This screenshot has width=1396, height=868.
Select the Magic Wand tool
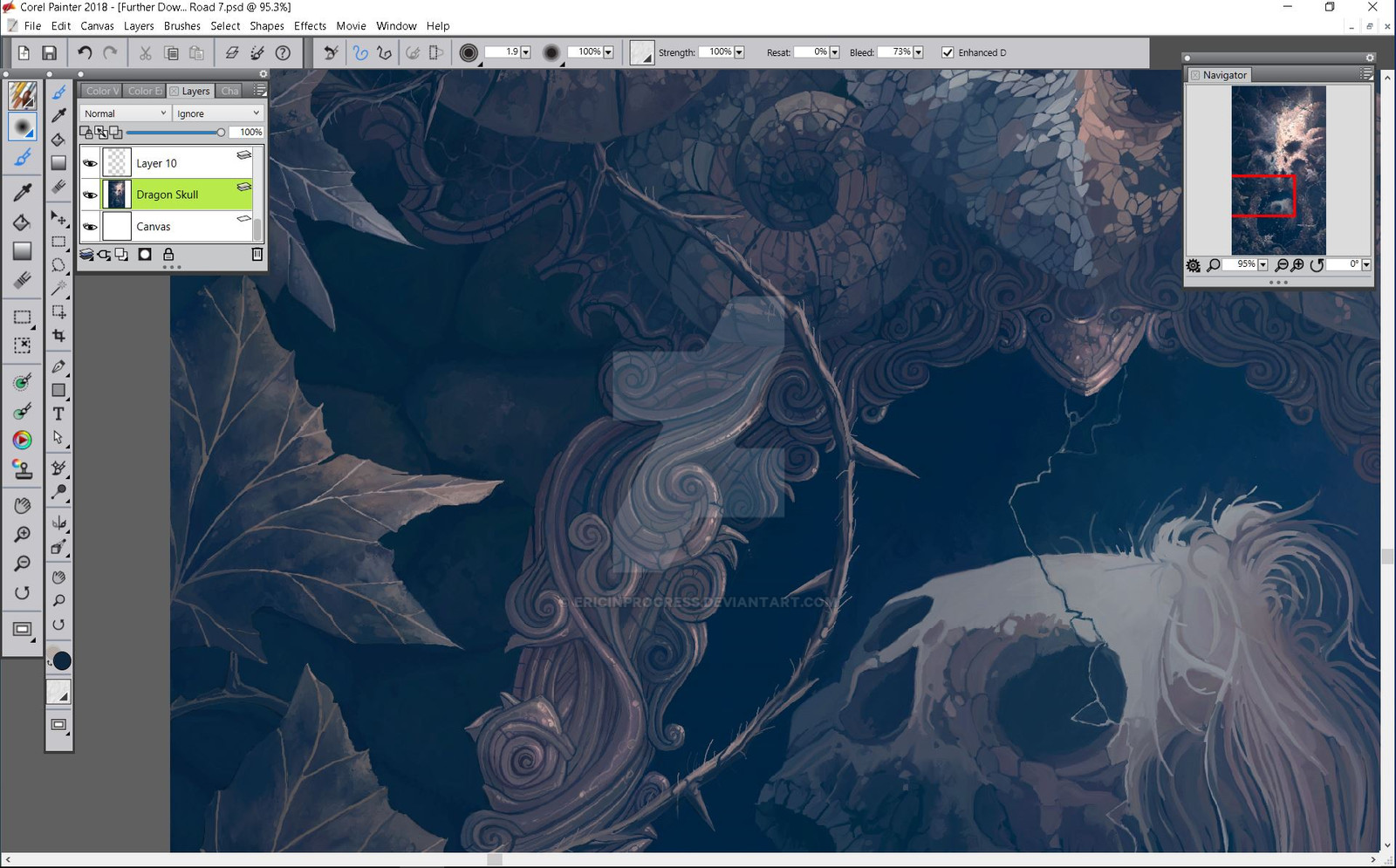(58, 288)
